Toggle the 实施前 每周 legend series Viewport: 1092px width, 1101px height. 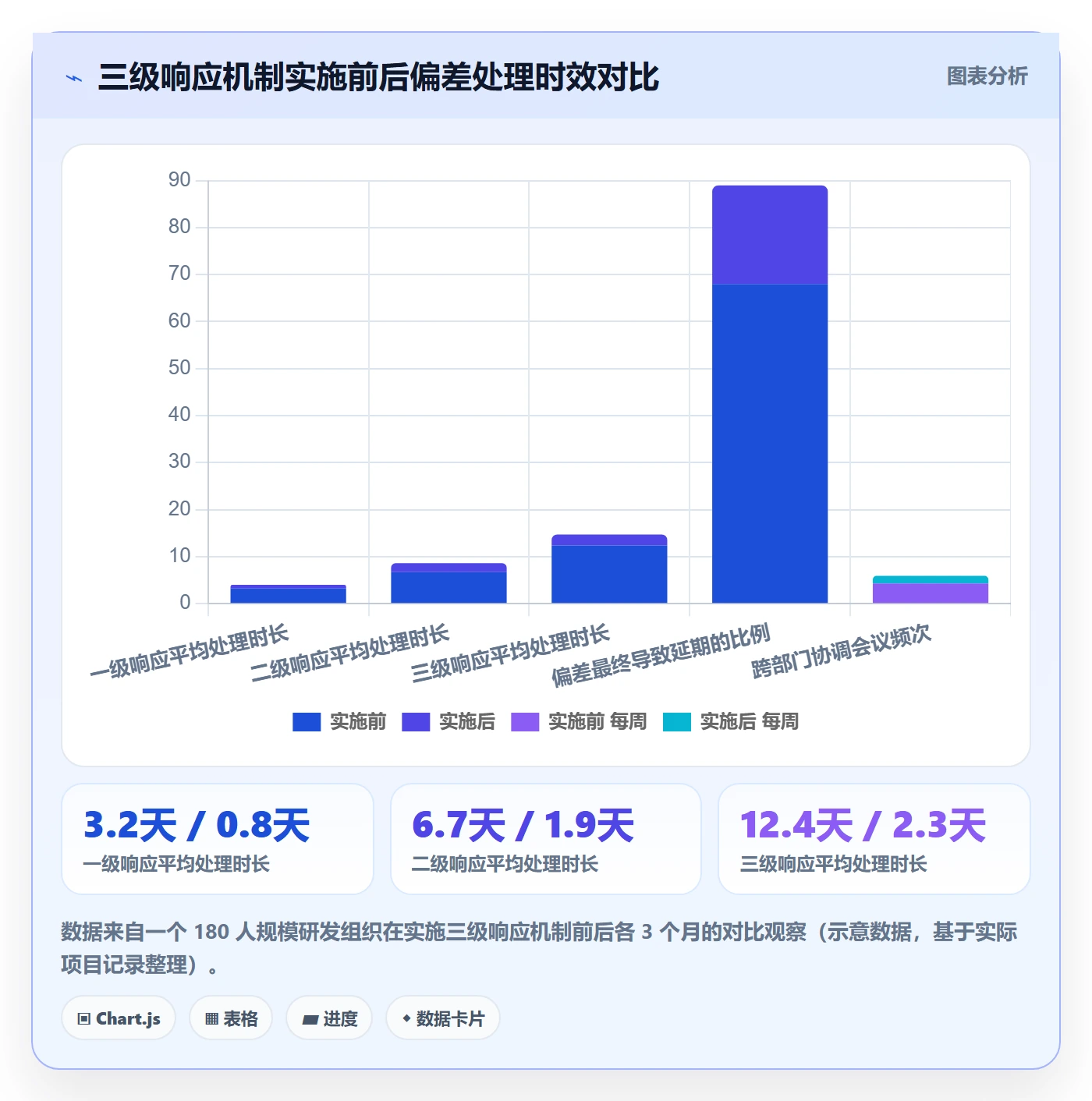point(579,722)
